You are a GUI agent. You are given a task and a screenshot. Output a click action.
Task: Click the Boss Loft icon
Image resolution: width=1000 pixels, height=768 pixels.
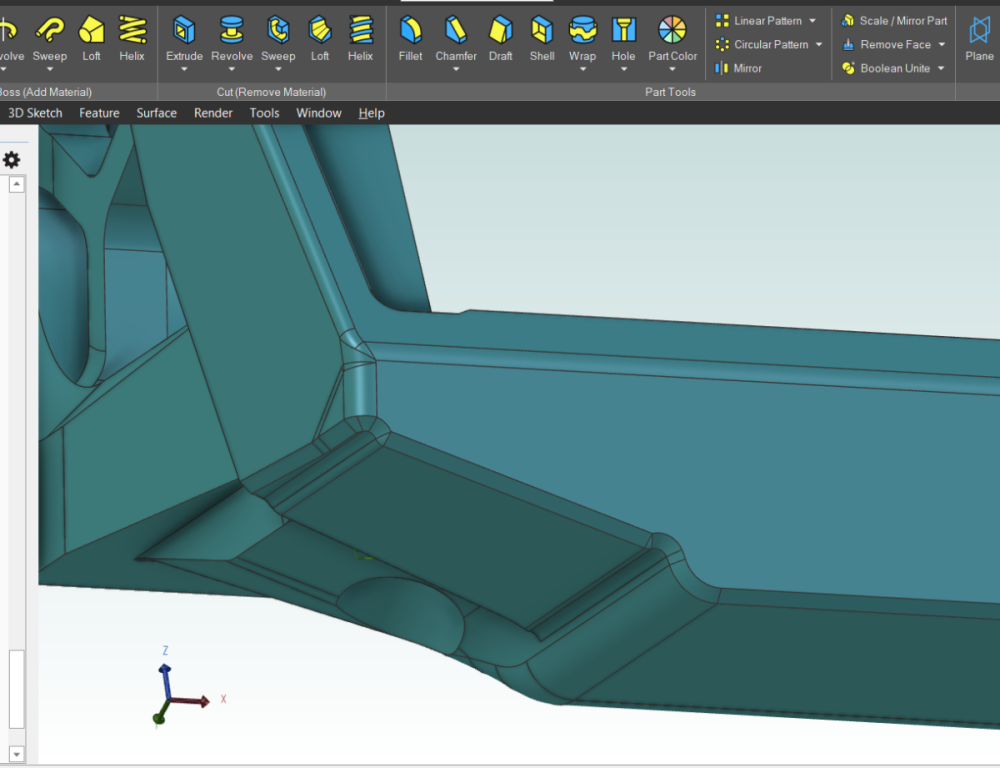pos(91,30)
